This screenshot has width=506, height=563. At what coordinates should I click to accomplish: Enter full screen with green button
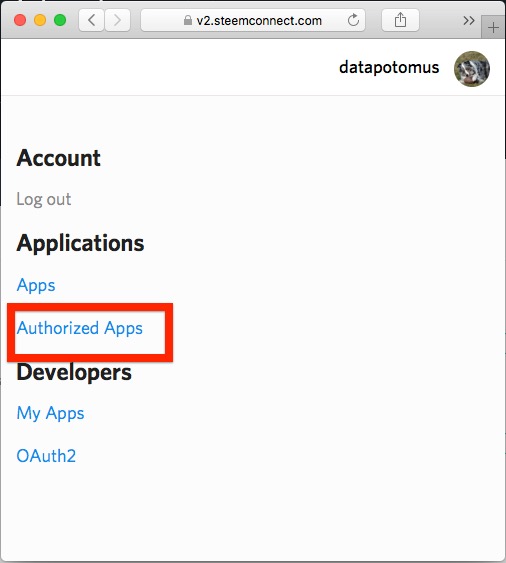tap(60, 20)
